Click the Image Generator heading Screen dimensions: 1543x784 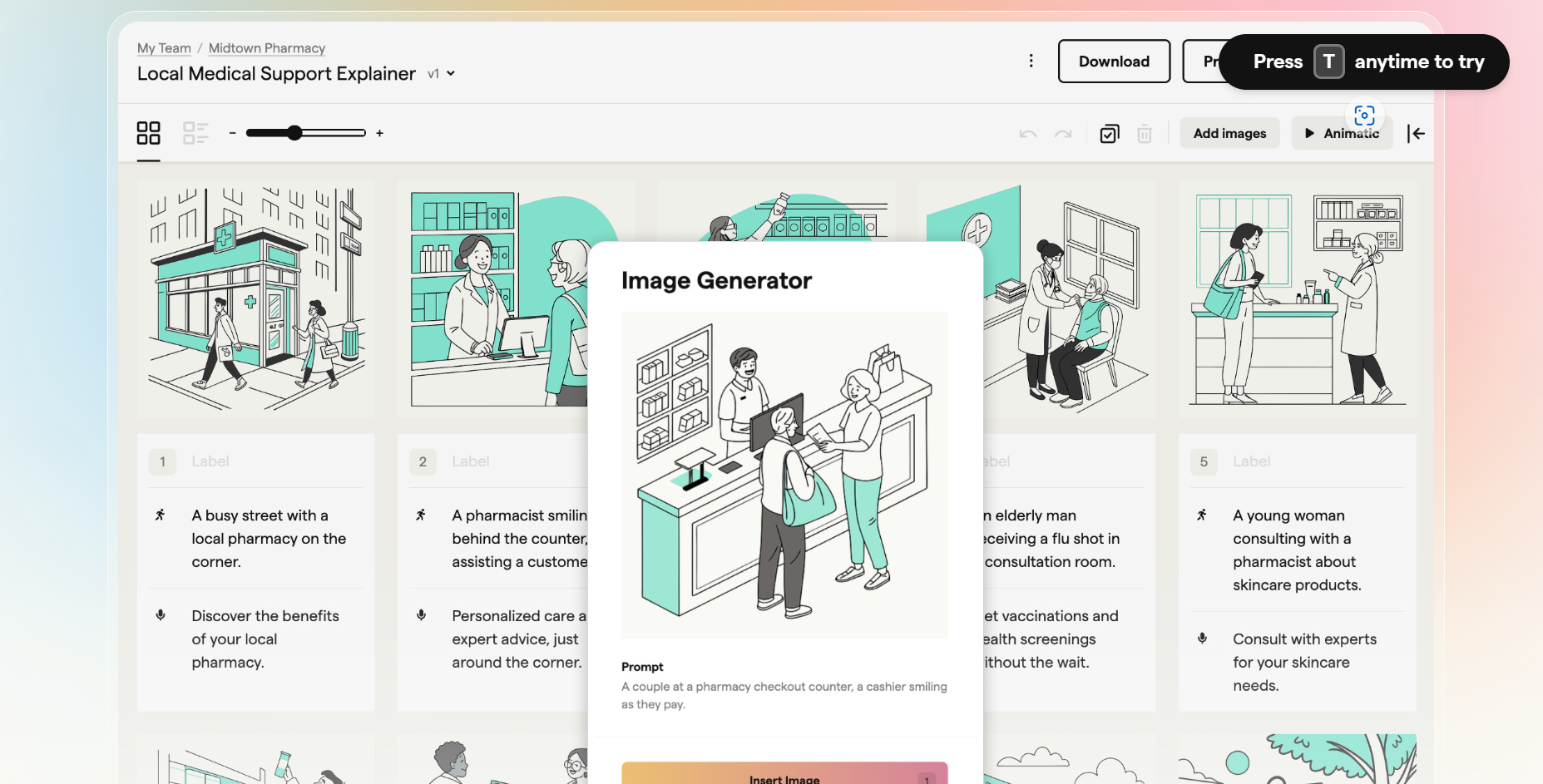click(716, 281)
